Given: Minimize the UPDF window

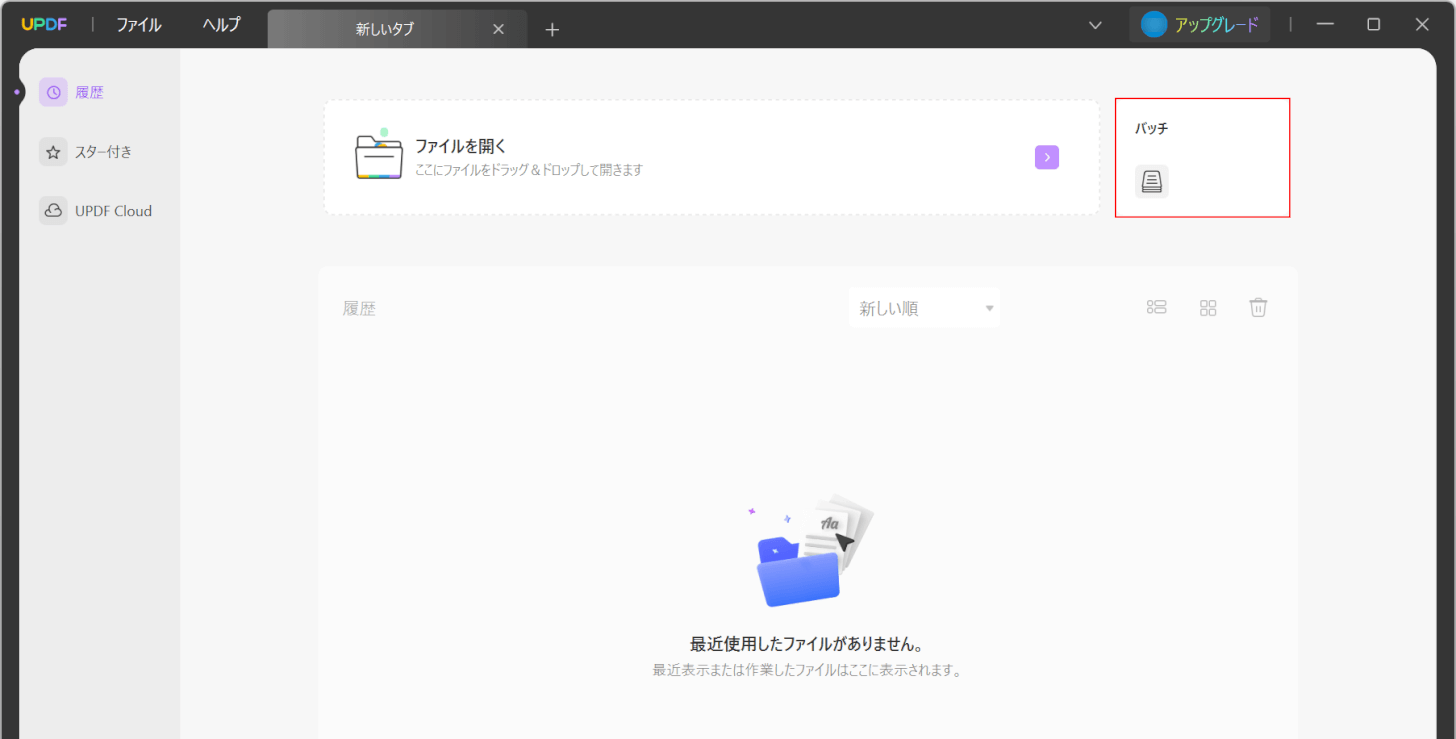Looking at the screenshot, I should tap(1325, 25).
